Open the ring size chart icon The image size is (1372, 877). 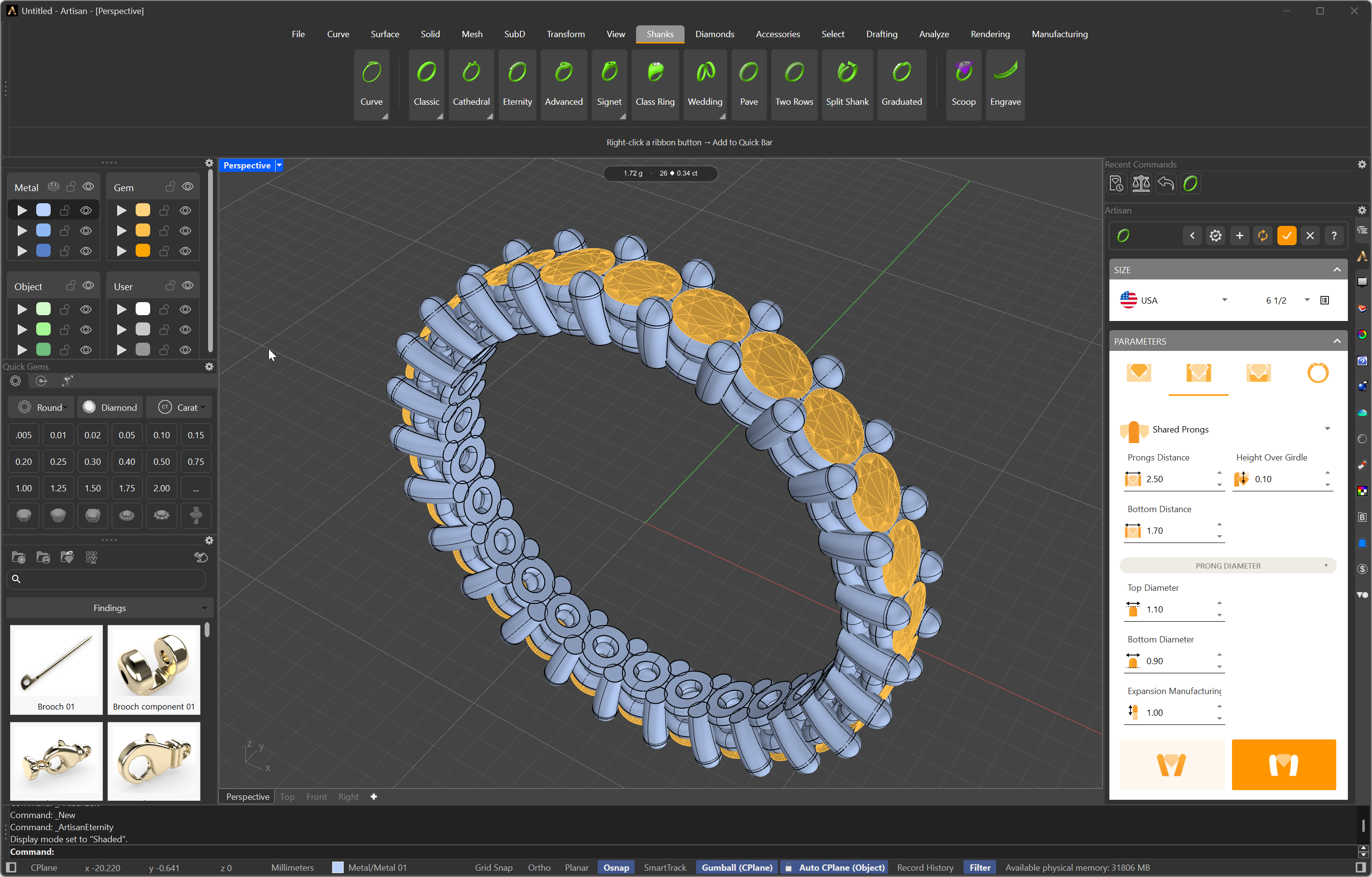[1324, 300]
